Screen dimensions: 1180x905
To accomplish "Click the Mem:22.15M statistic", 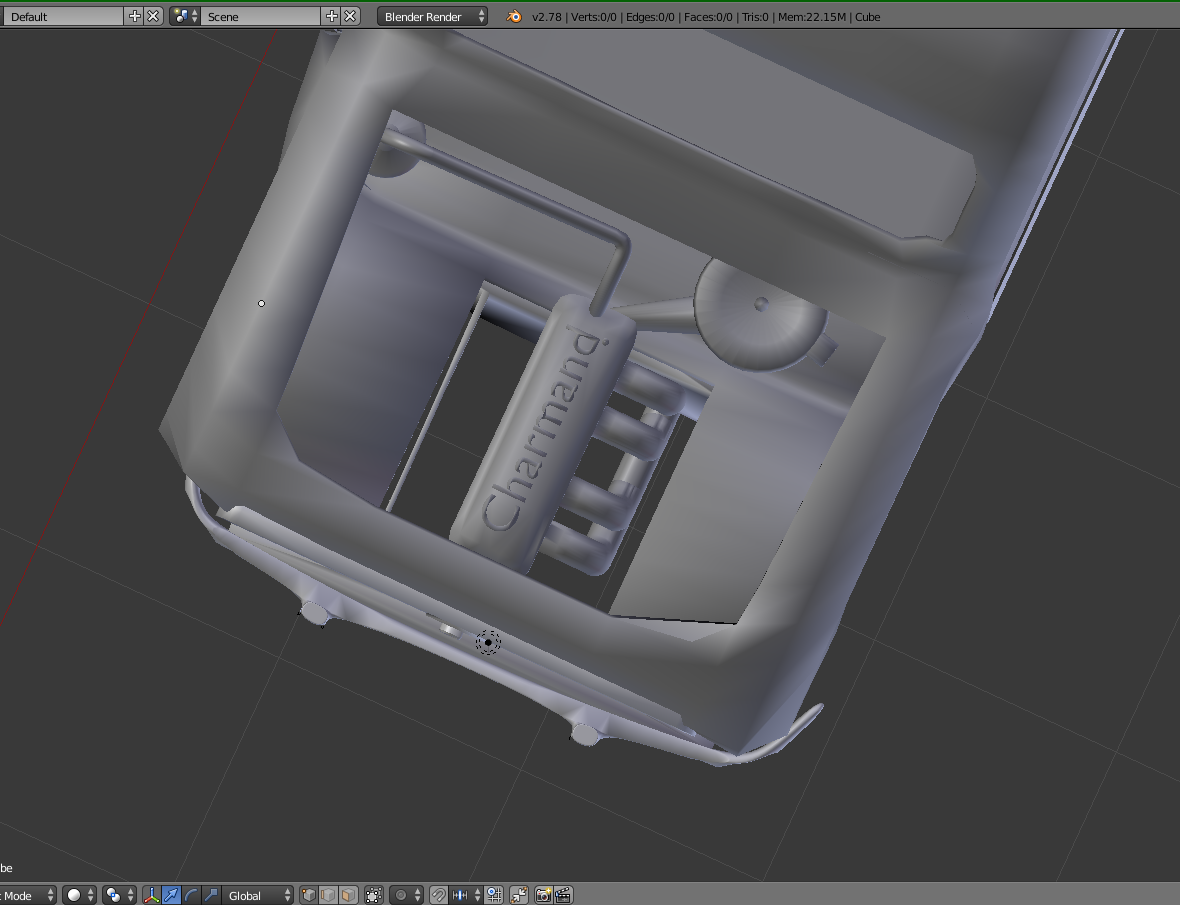I will coord(812,17).
